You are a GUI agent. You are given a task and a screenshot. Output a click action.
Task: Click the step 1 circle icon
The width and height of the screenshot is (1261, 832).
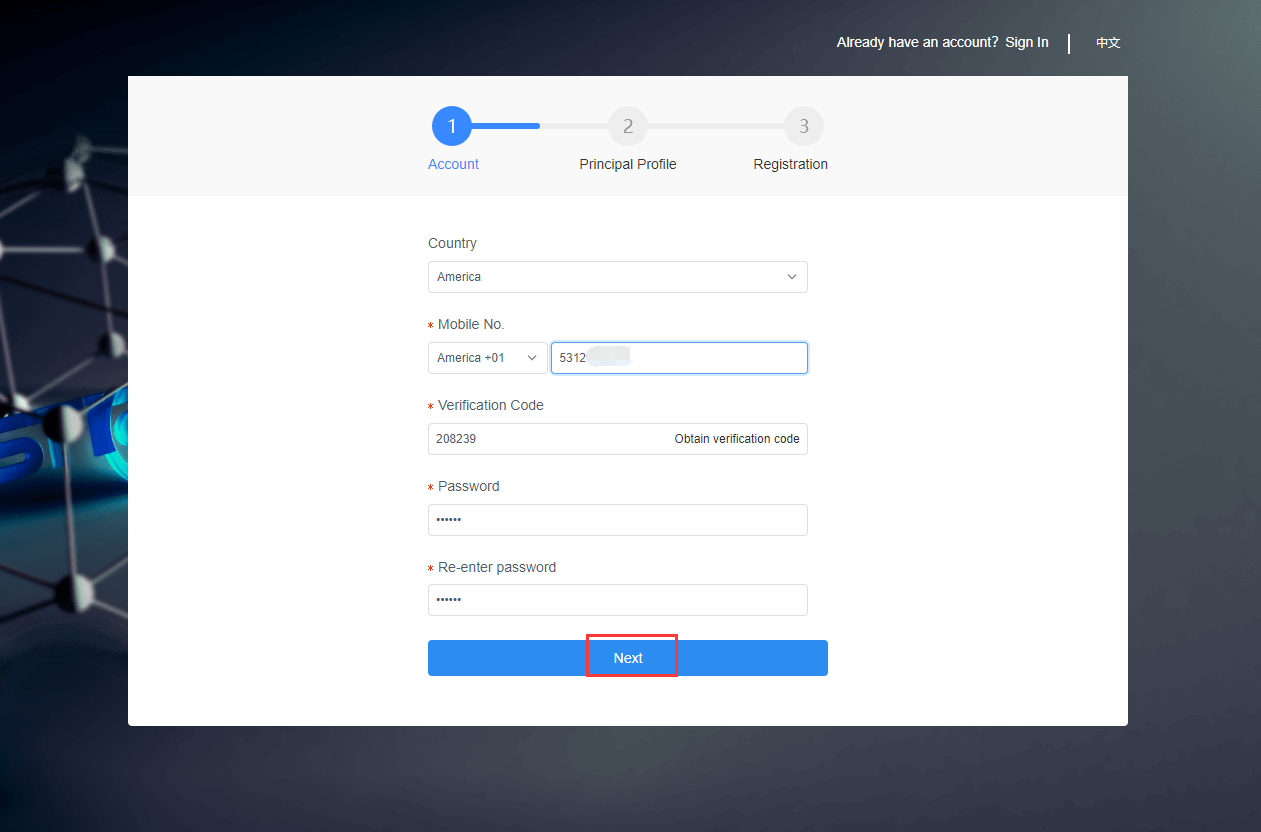(x=451, y=126)
